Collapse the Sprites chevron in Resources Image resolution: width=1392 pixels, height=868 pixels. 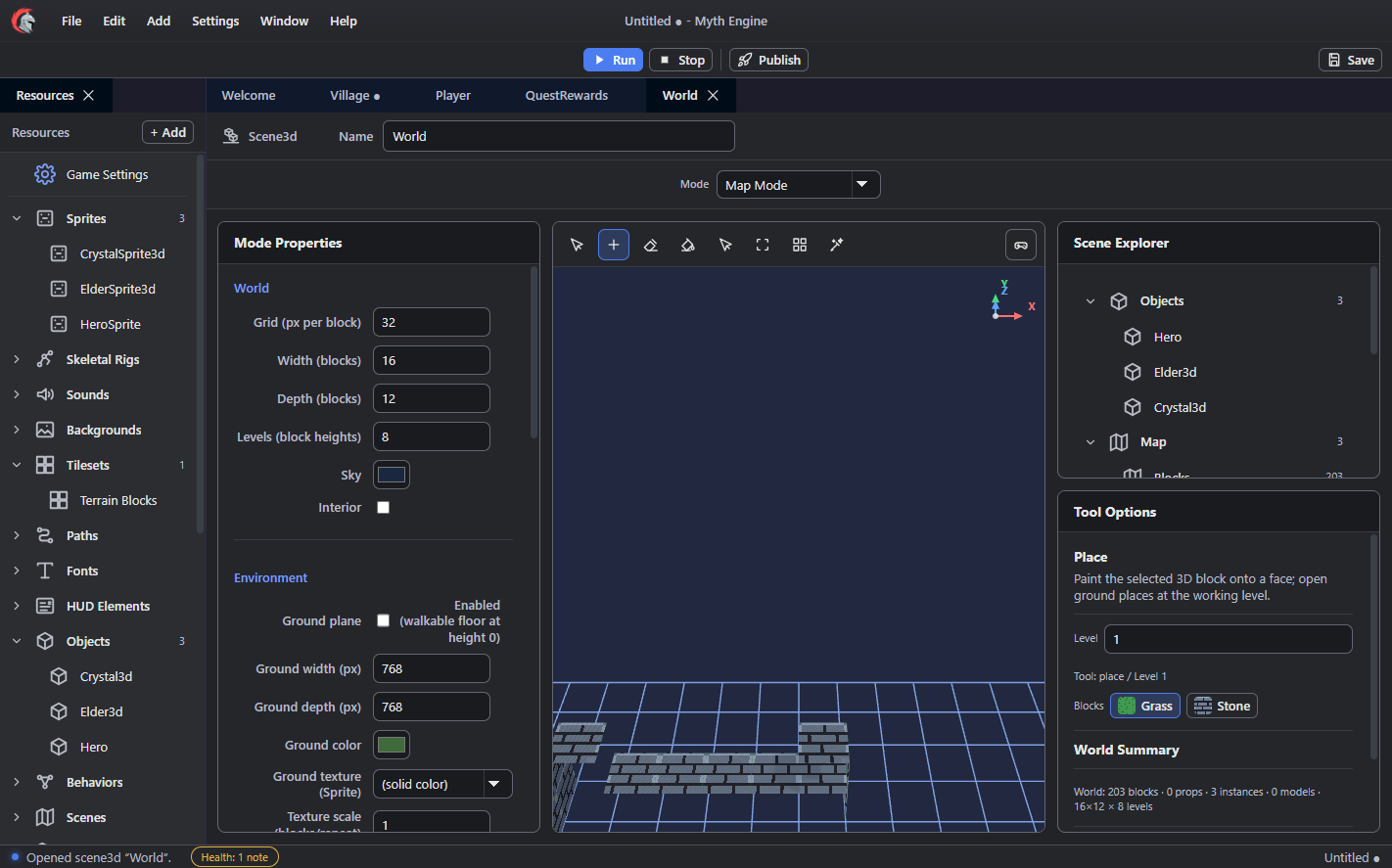click(17, 218)
